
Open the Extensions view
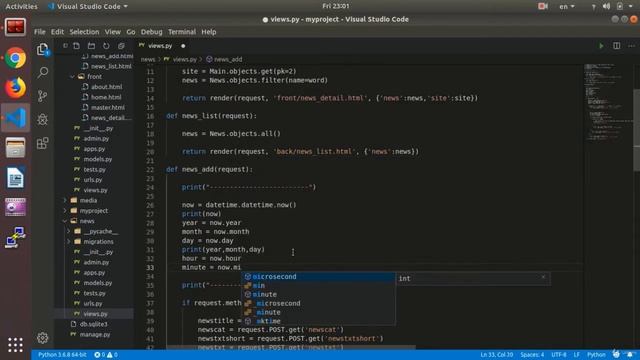pos(42,143)
